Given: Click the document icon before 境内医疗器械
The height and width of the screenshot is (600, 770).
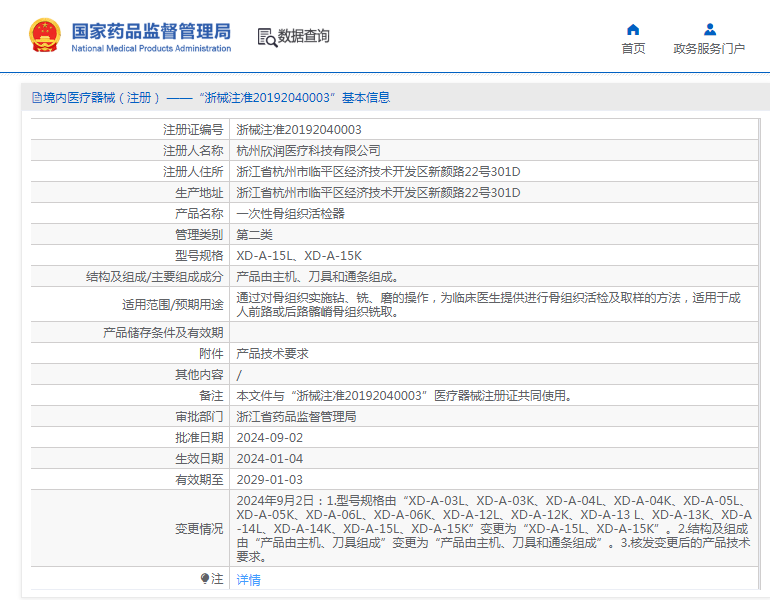Looking at the screenshot, I should (x=36, y=98).
